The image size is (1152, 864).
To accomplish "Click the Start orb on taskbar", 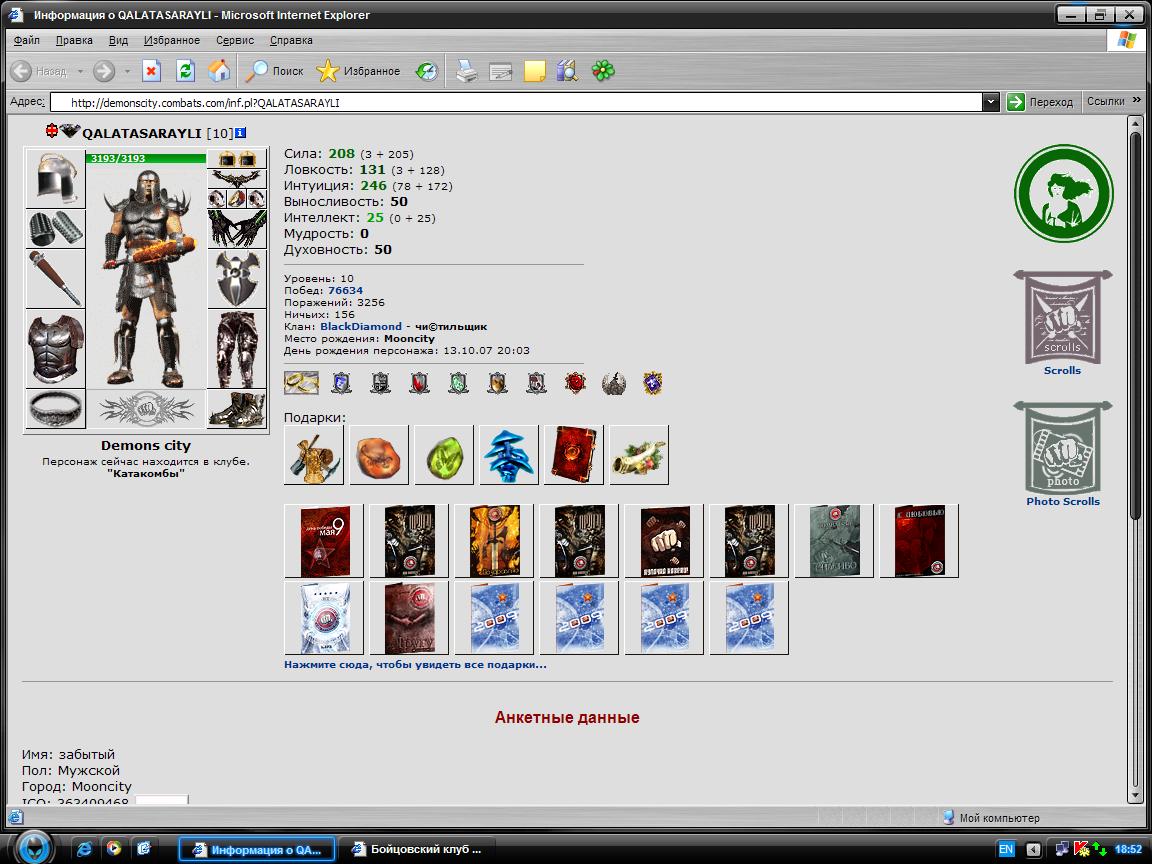I will 34,849.
